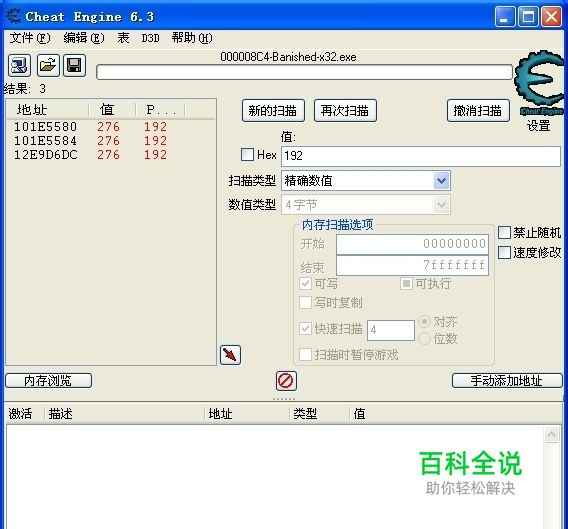Toggle the 可写 checkbox
Viewport: 568px width, 529px height.
305,283
